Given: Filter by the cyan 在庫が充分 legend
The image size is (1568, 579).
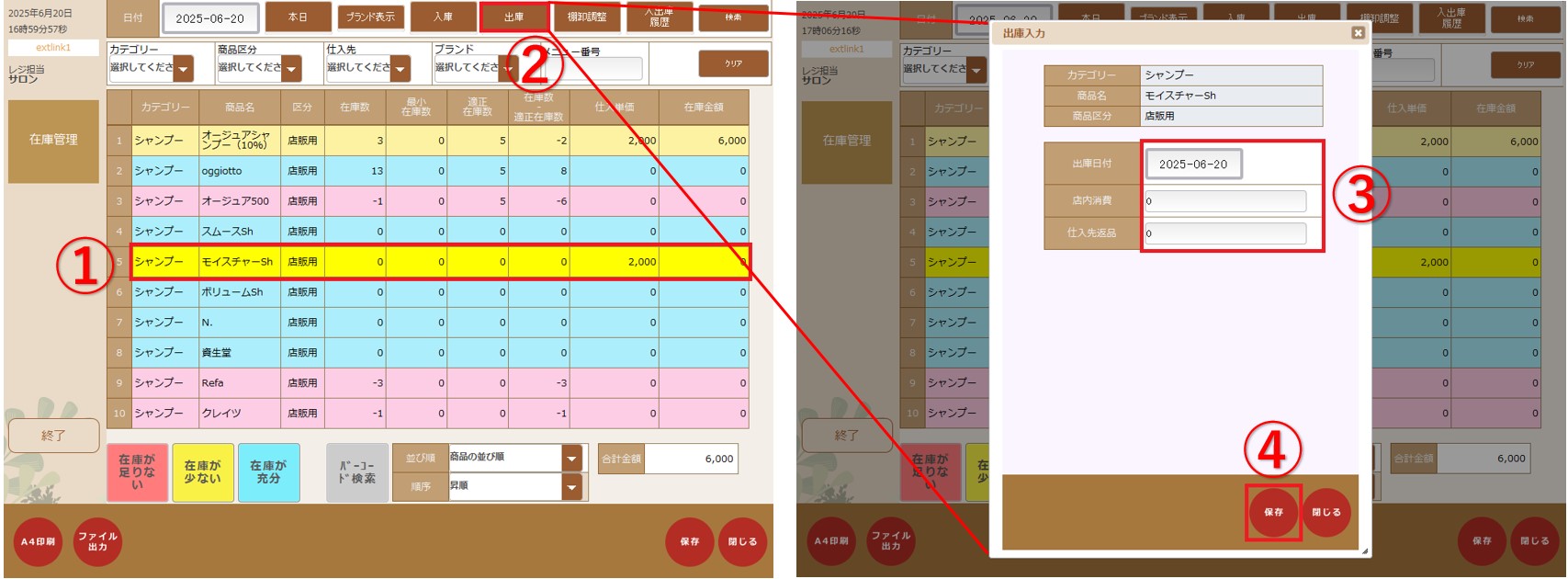Looking at the screenshot, I should click(x=268, y=472).
